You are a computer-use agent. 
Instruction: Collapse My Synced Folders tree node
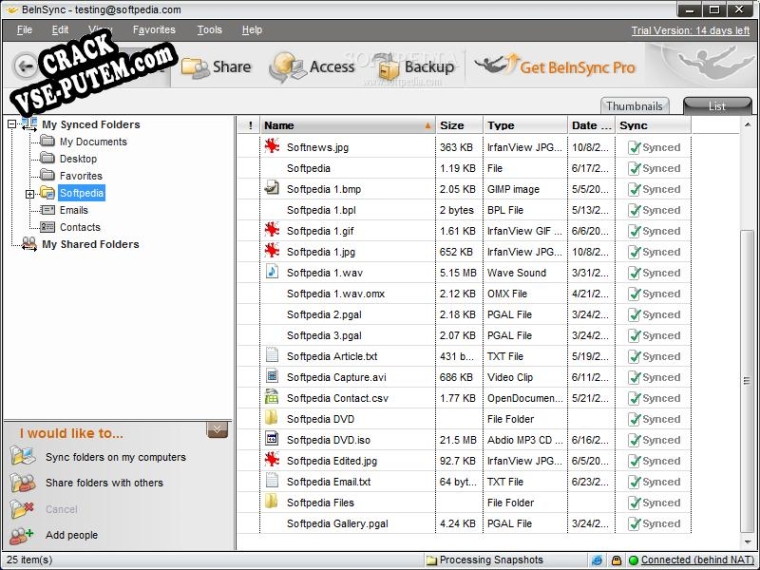pyautogui.click(x=12, y=125)
